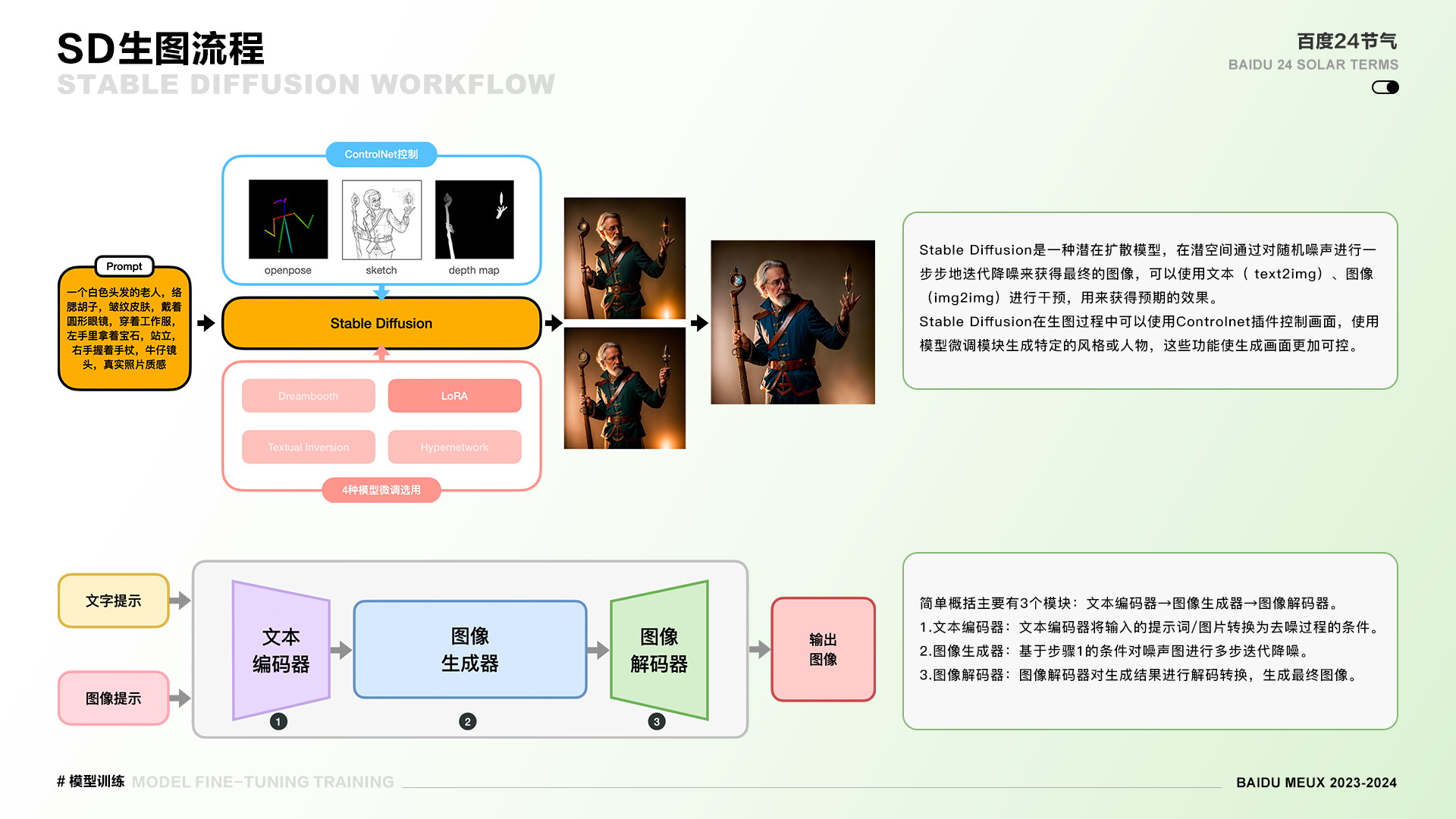The height and width of the screenshot is (819, 1456).
Task: Click the 图像生成器 blue box
Action: point(470,649)
